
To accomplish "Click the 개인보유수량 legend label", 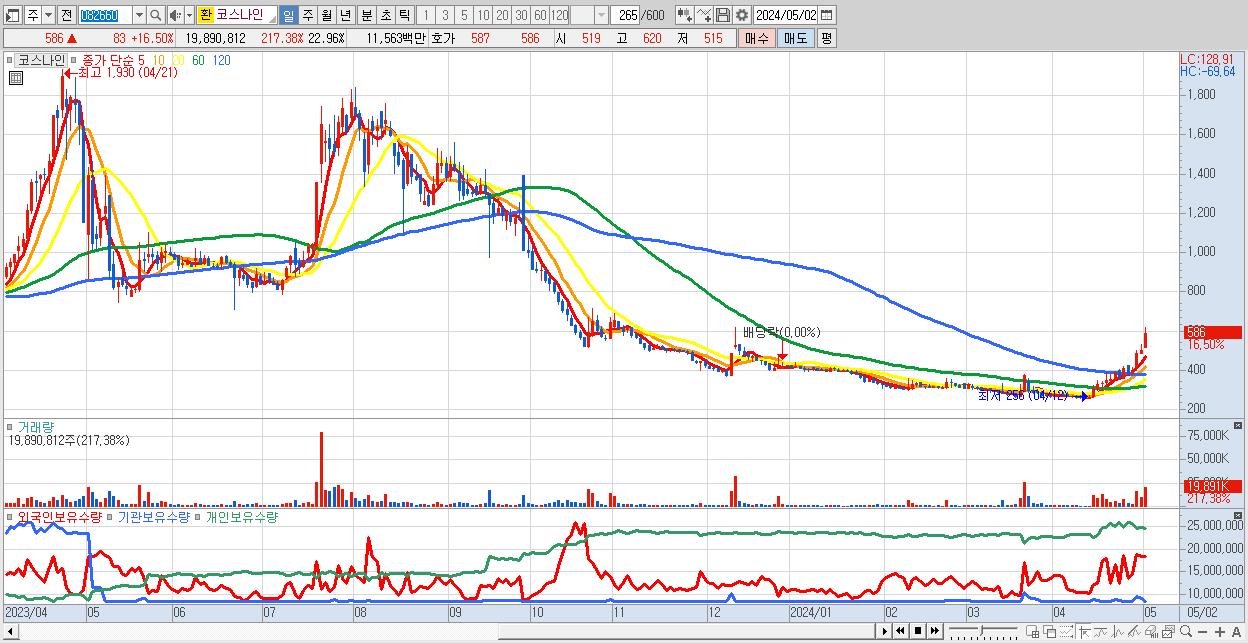I will (242, 517).
